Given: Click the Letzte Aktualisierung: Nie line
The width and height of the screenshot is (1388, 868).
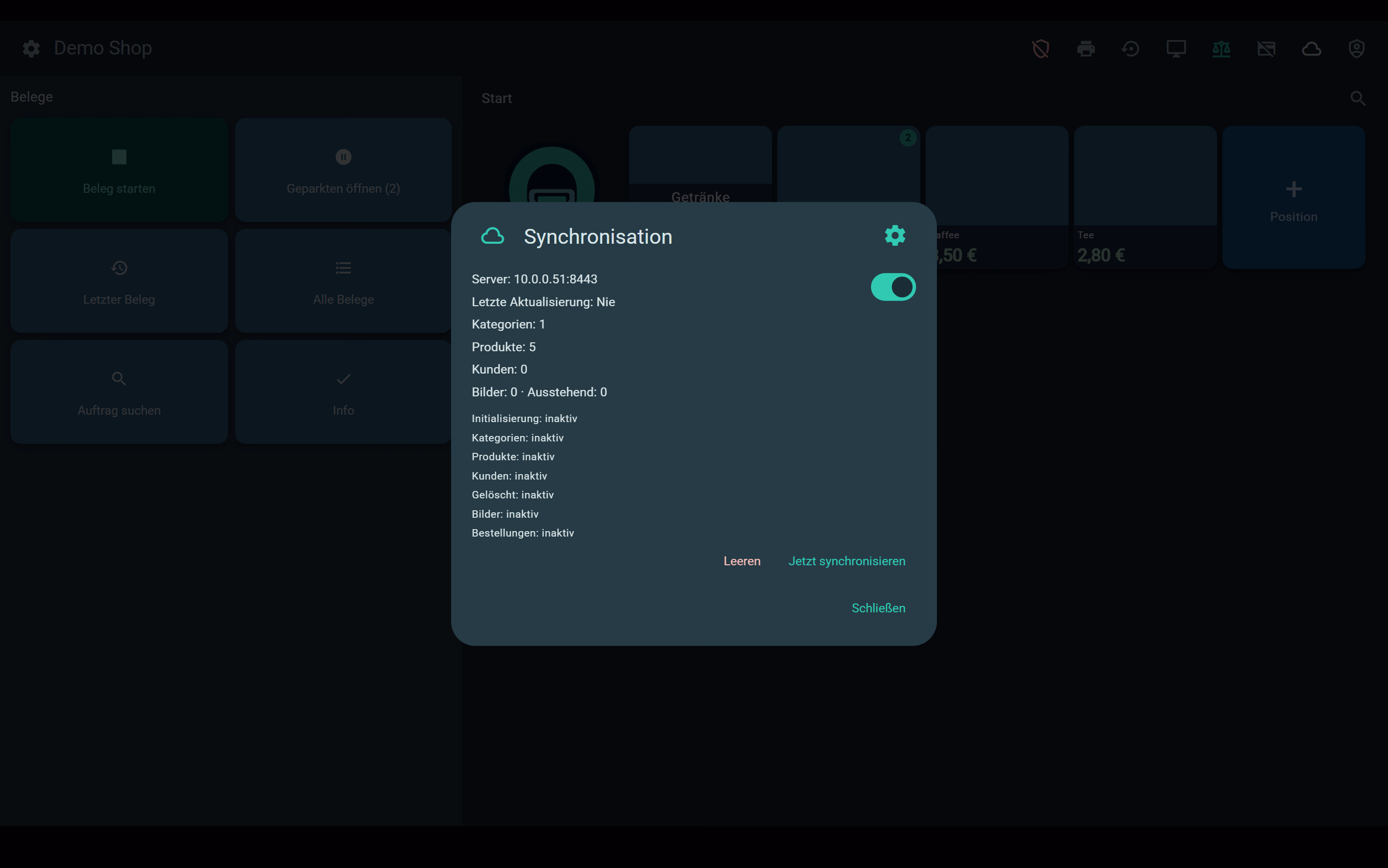Looking at the screenshot, I should click(543, 302).
